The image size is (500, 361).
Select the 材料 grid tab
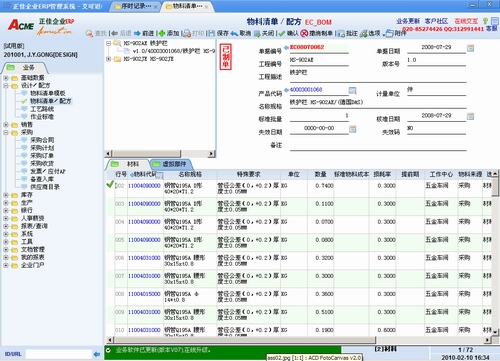[x=129, y=164]
